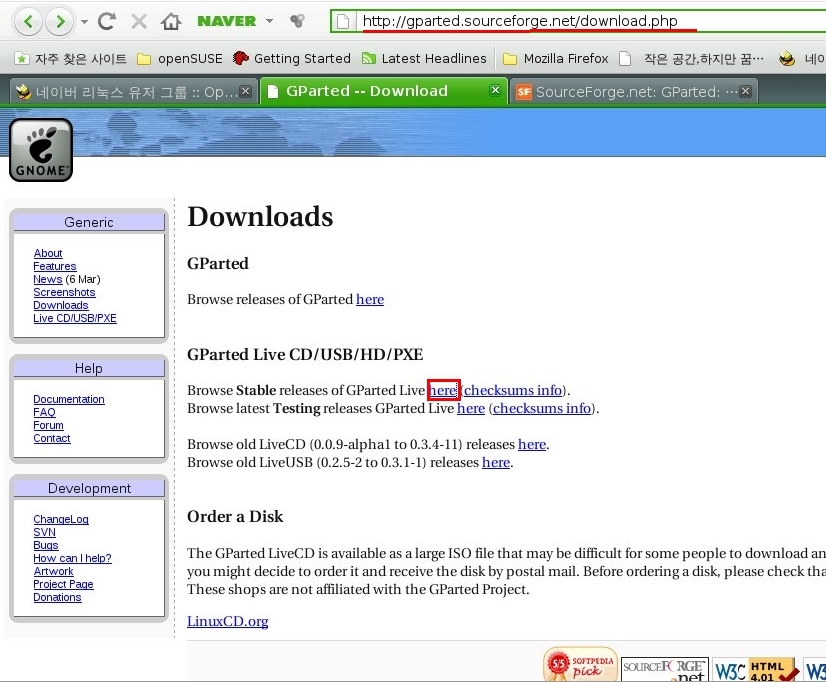Open the LinuxCD.org link
The image size is (826, 682).
point(228,621)
